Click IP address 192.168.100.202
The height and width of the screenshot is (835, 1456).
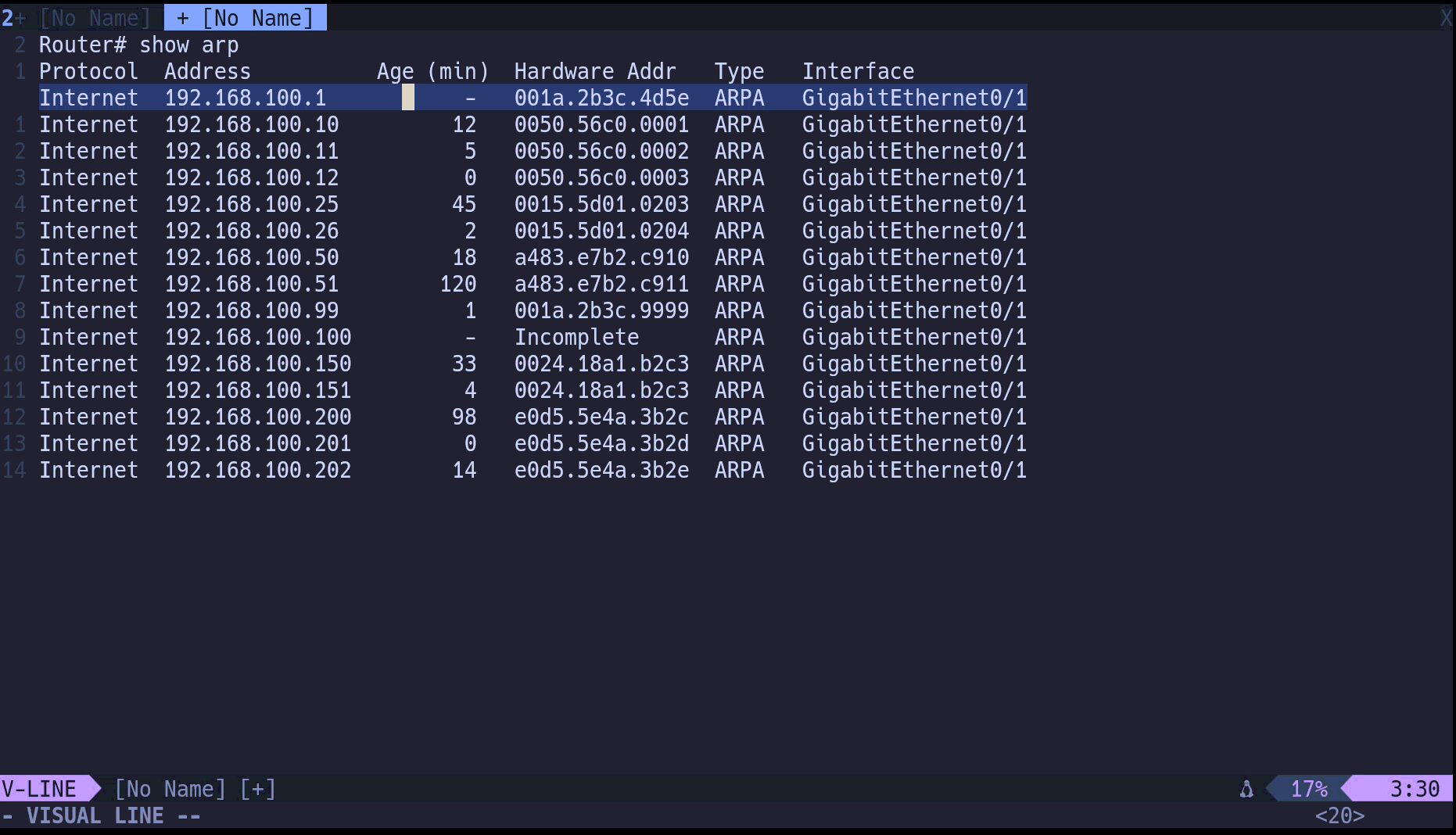click(x=258, y=470)
